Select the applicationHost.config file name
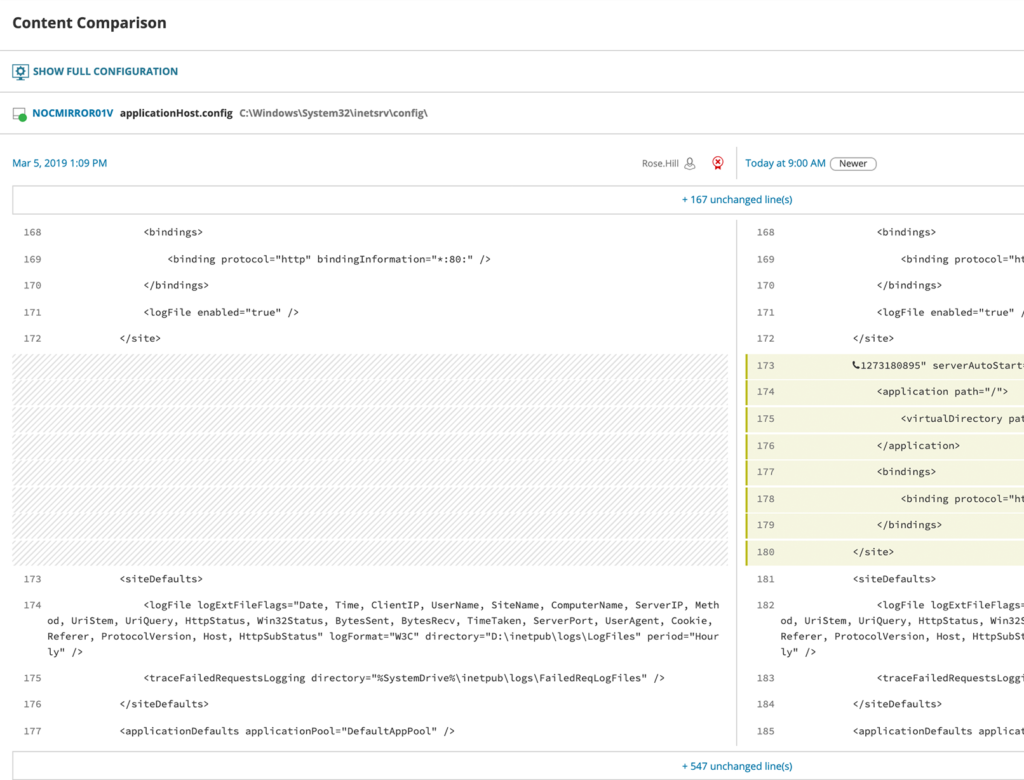 click(176, 113)
